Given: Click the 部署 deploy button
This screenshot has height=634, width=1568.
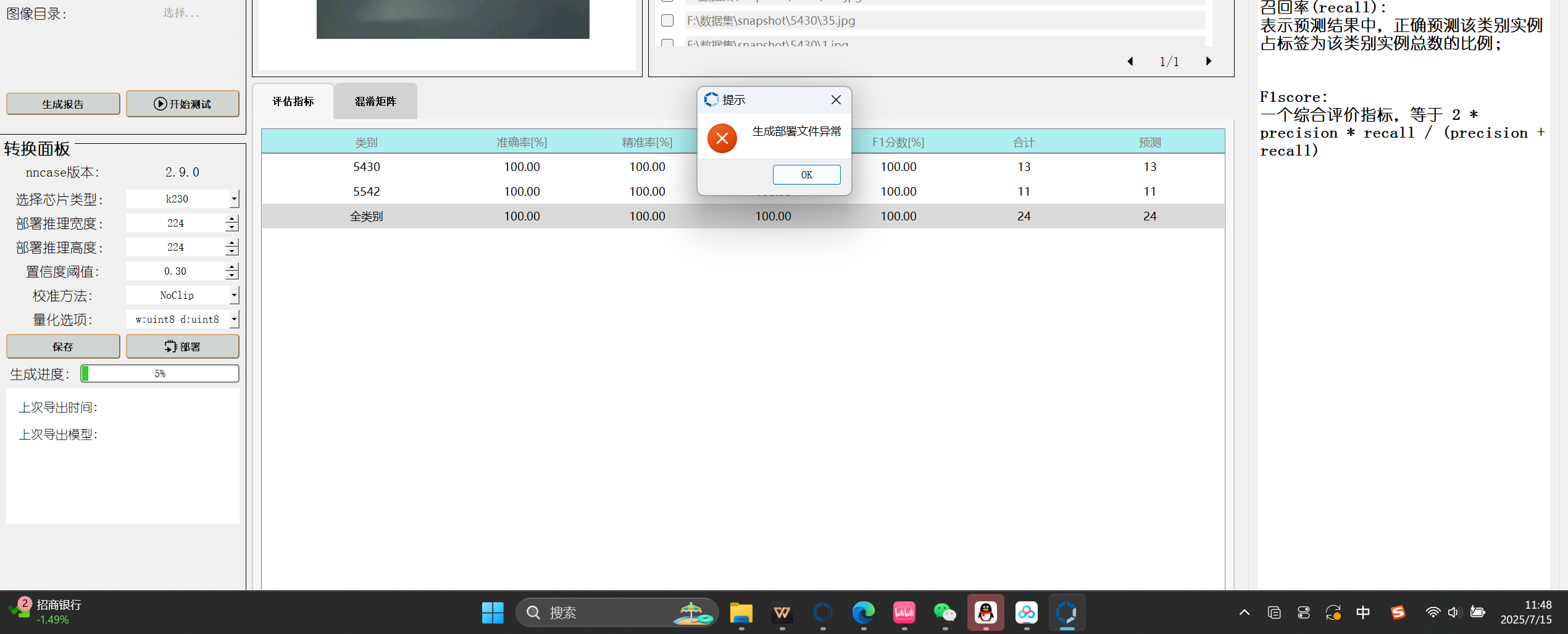Looking at the screenshot, I should click(183, 346).
